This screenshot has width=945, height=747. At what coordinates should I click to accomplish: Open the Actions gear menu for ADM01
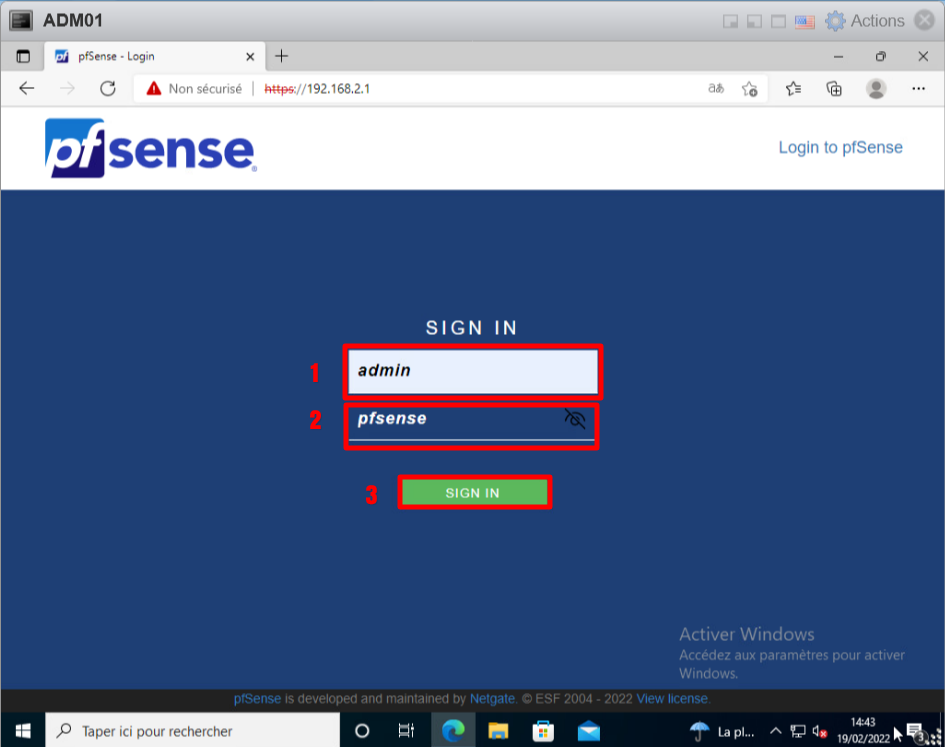pos(865,21)
